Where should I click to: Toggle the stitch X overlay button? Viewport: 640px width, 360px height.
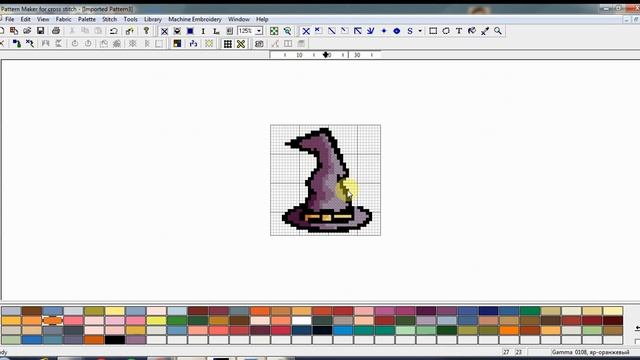[x=241, y=44]
